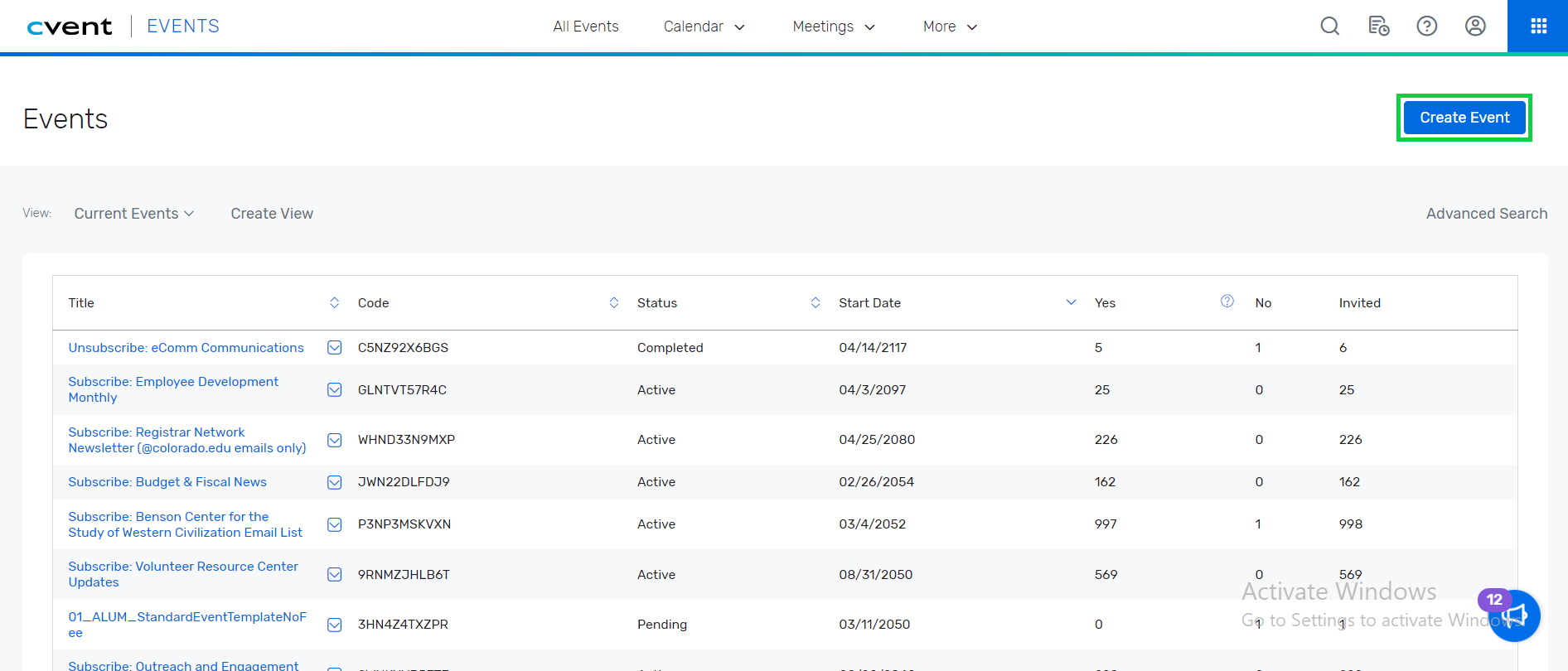
Task: Open Subscribe: Employee Development Monthly event
Action: coord(173,389)
